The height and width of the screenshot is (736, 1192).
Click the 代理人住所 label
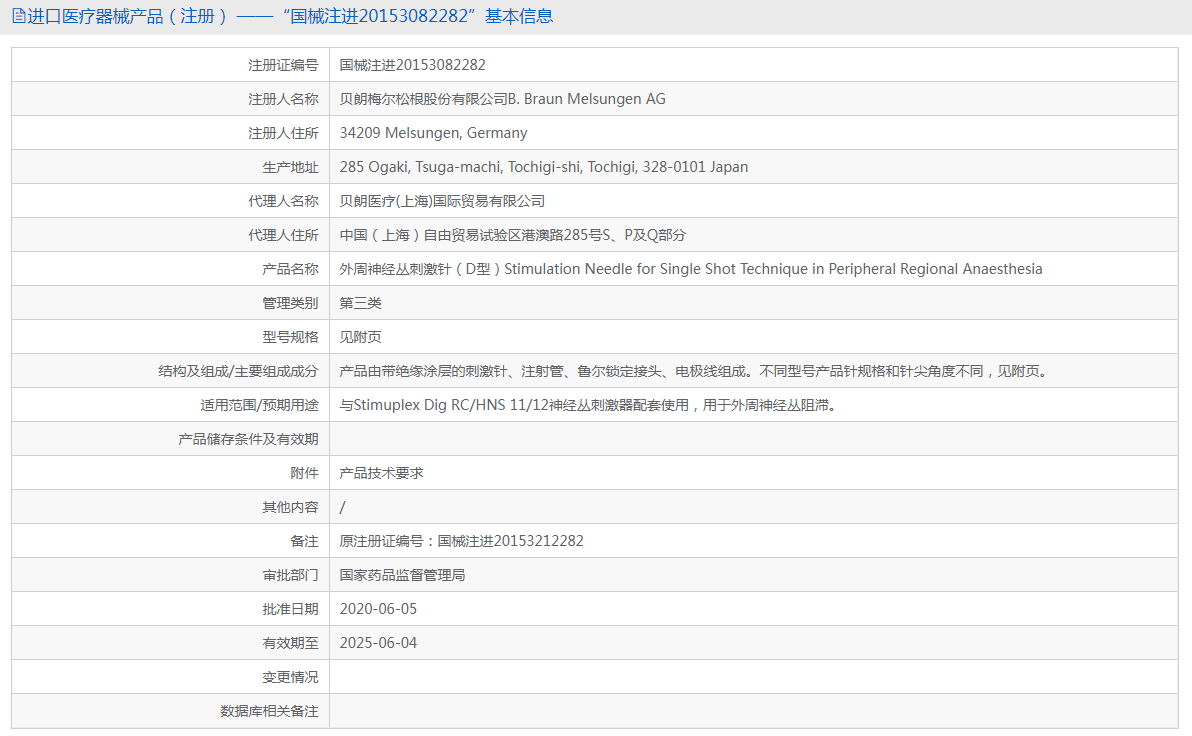pyautogui.click(x=283, y=235)
